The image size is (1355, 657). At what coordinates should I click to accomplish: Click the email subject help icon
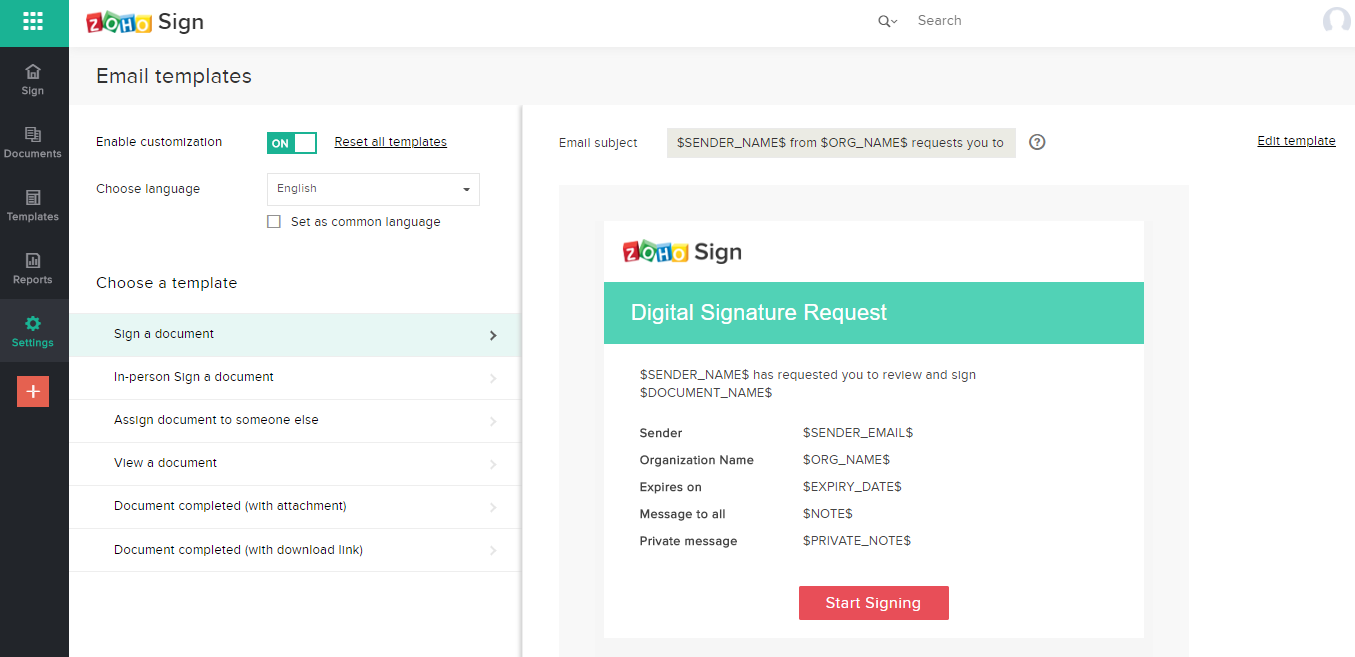[x=1037, y=142]
